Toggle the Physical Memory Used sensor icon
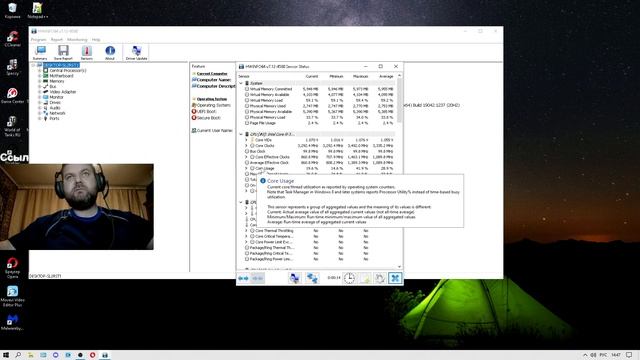The image size is (640, 360). pos(247,106)
